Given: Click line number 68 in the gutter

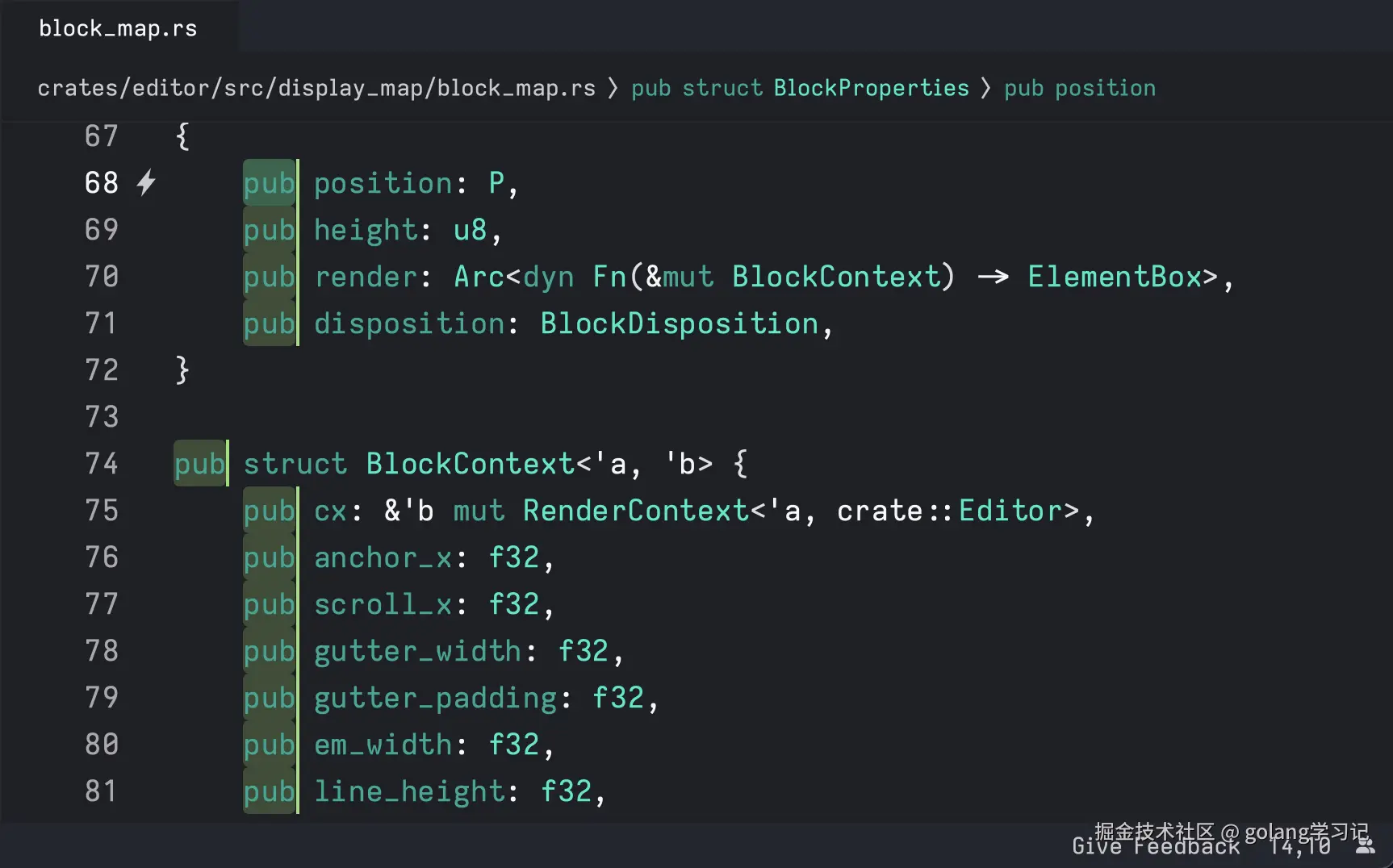Looking at the screenshot, I should [102, 183].
